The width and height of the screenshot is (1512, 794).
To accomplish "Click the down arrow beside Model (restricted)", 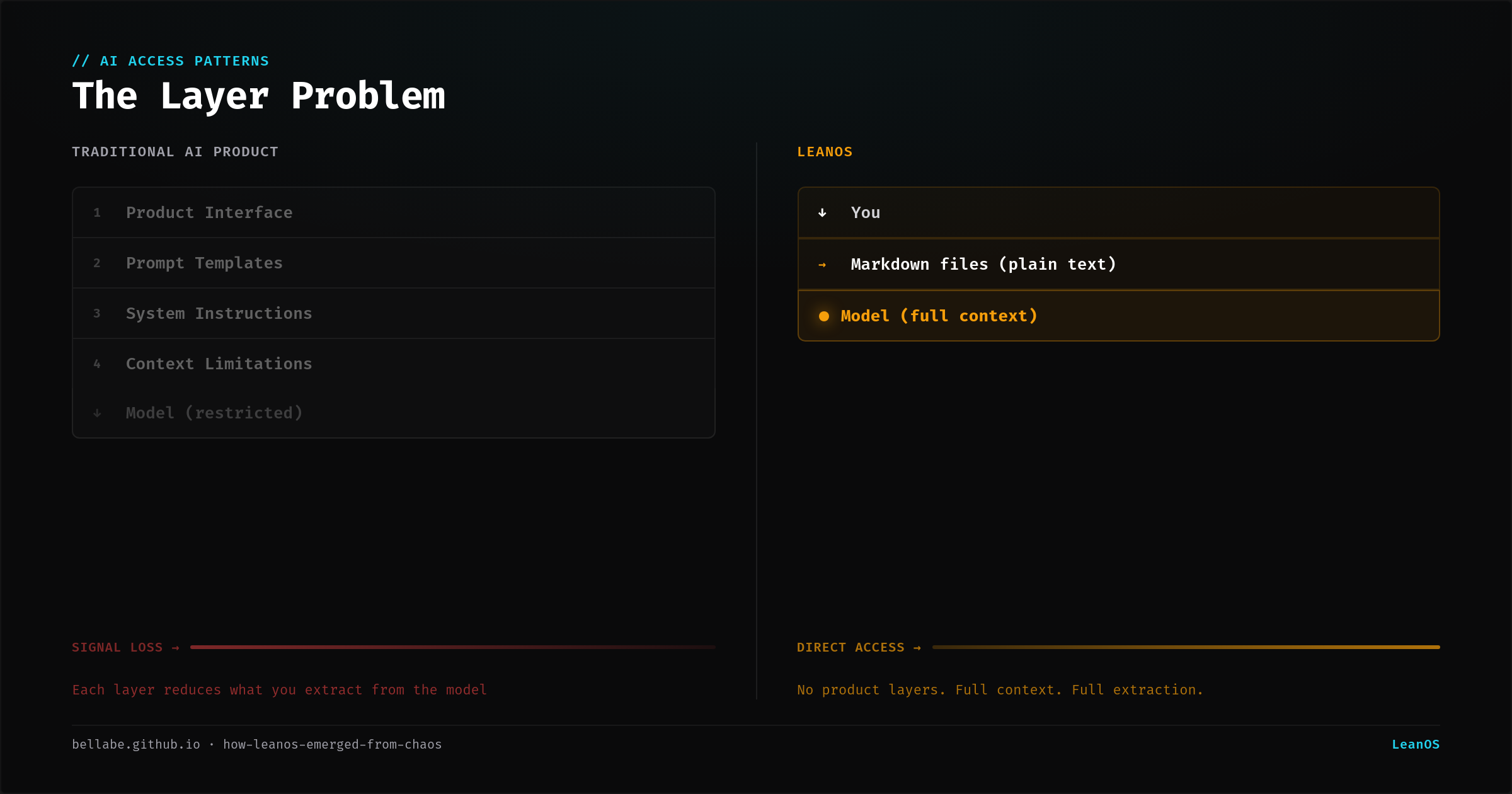I will 97,413.
